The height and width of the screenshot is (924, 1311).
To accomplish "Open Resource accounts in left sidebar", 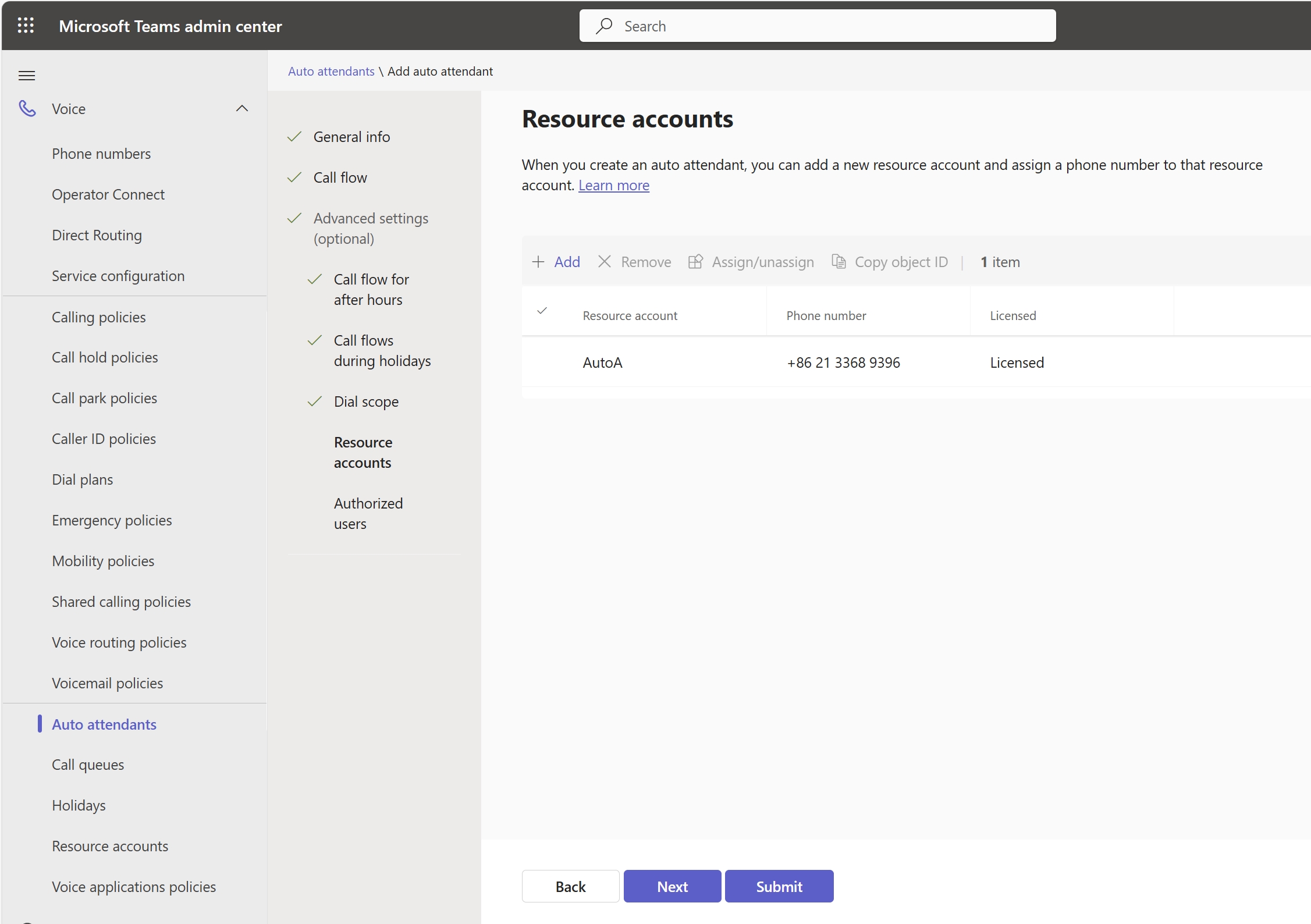I will tap(110, 846).
